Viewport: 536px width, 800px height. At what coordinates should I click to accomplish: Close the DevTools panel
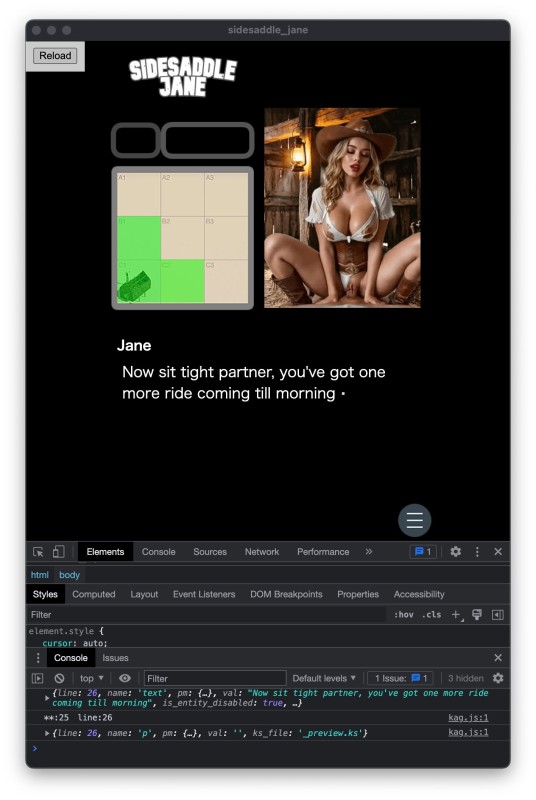pos(498,552)
